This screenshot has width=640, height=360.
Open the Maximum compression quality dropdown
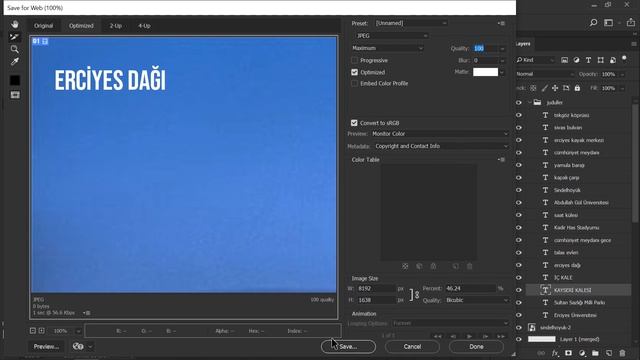pos(387,48)
